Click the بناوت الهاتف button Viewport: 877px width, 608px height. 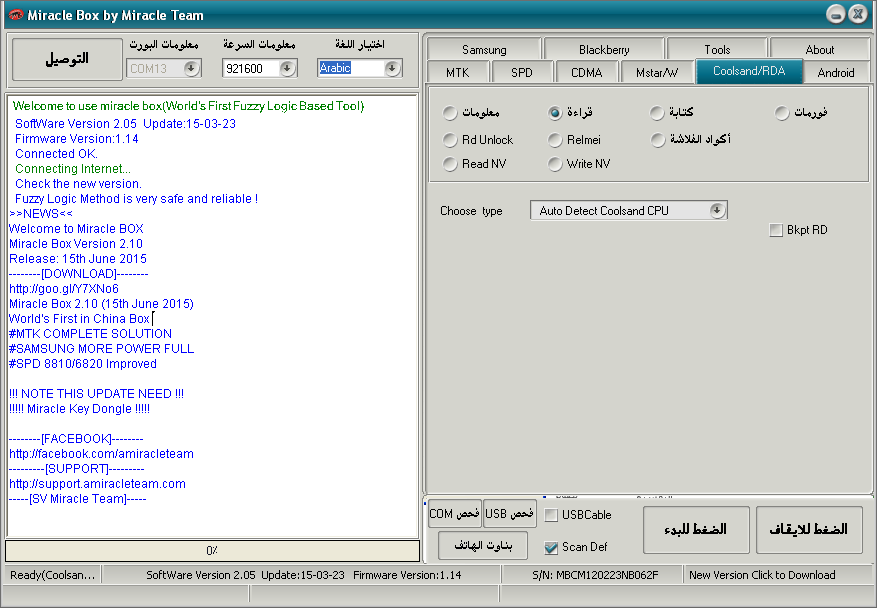pos(483,545)
